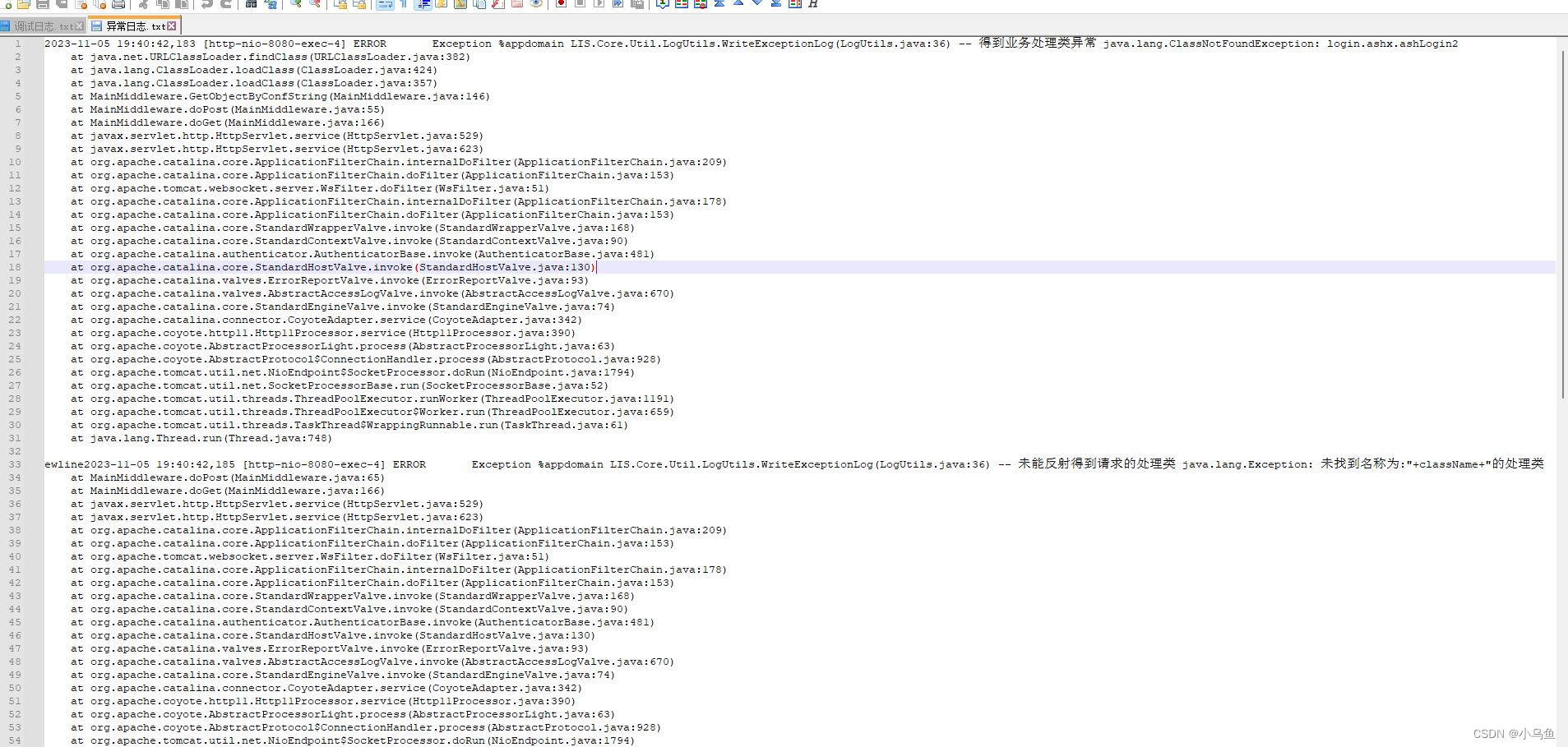The image size is (1568, 747).
Task: Toggle Show All Characters pilcrow icon
Action: pos(404,3)
